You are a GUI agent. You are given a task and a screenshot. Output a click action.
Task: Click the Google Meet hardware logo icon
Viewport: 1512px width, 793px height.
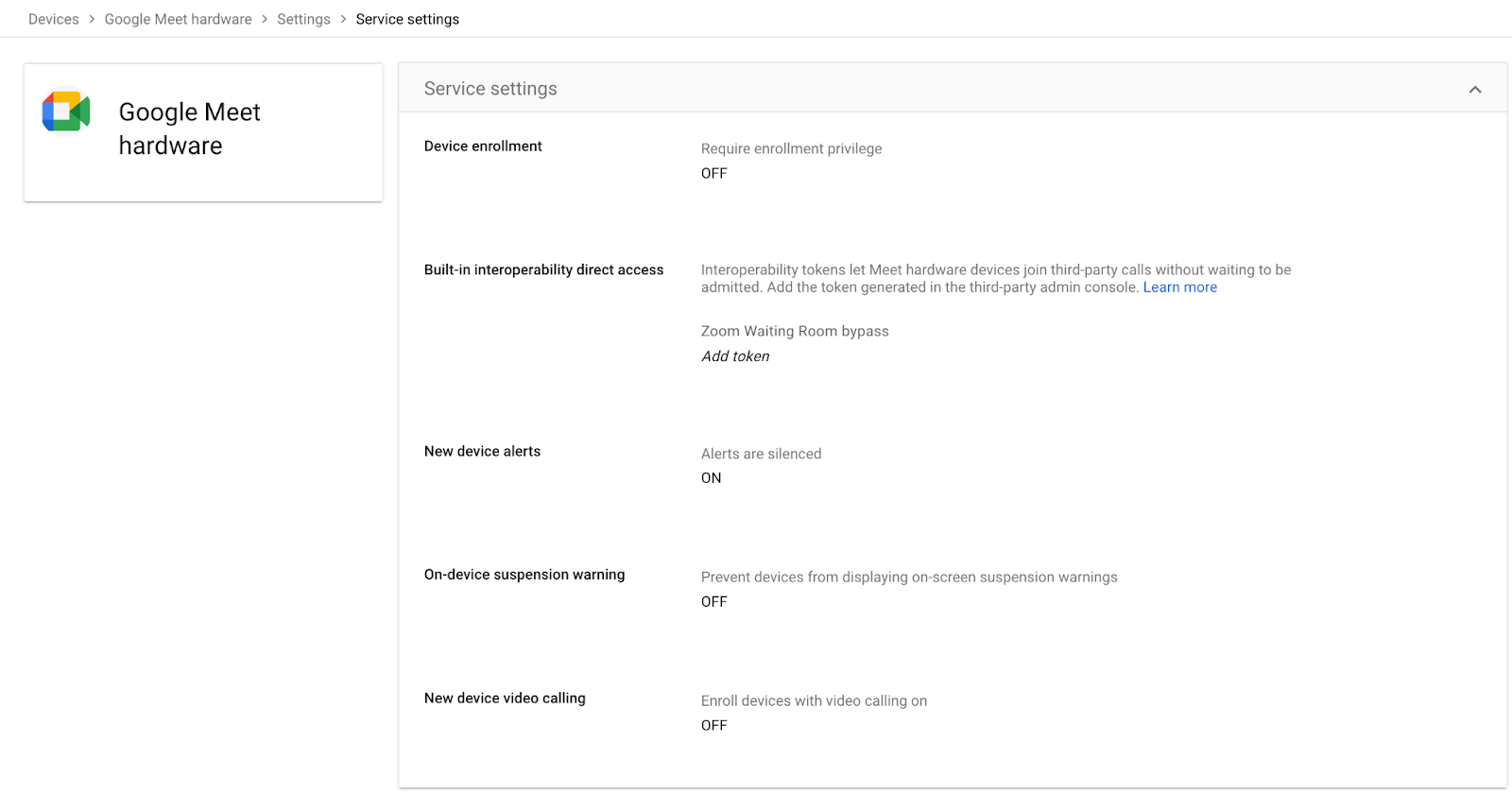pos(65,112)
